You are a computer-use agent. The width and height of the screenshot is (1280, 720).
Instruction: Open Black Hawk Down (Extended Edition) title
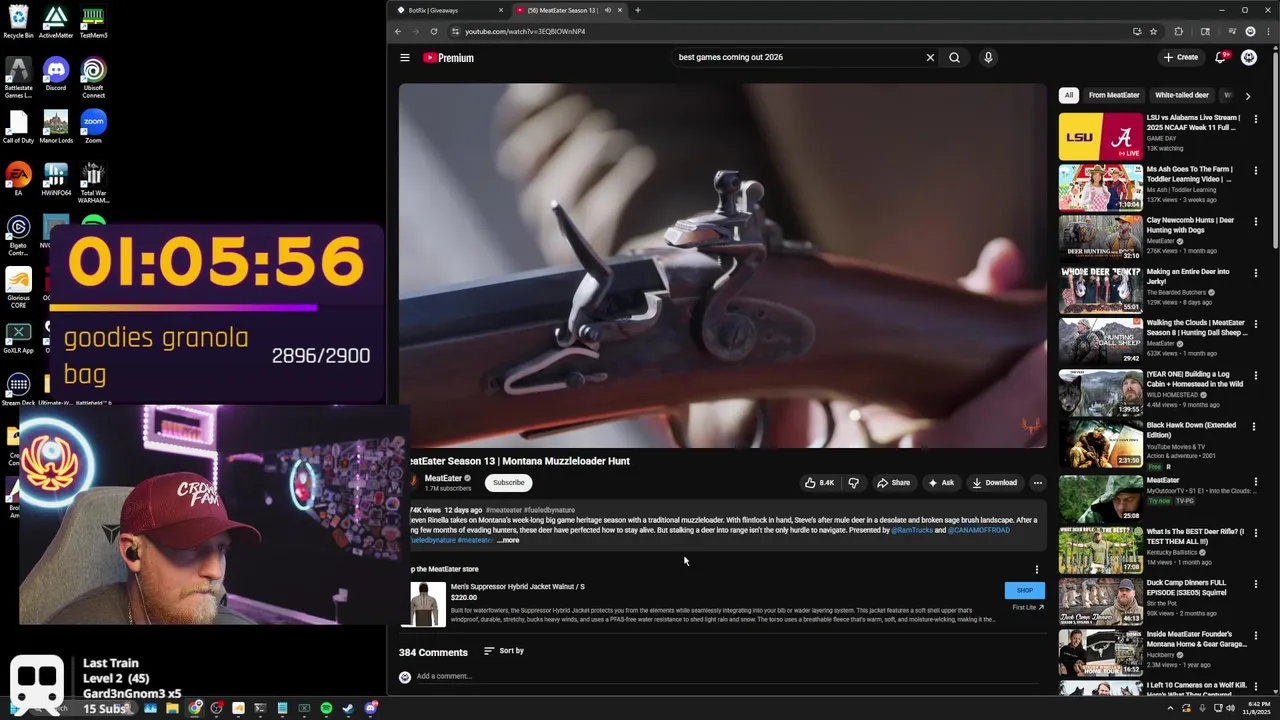(1191, 430)
